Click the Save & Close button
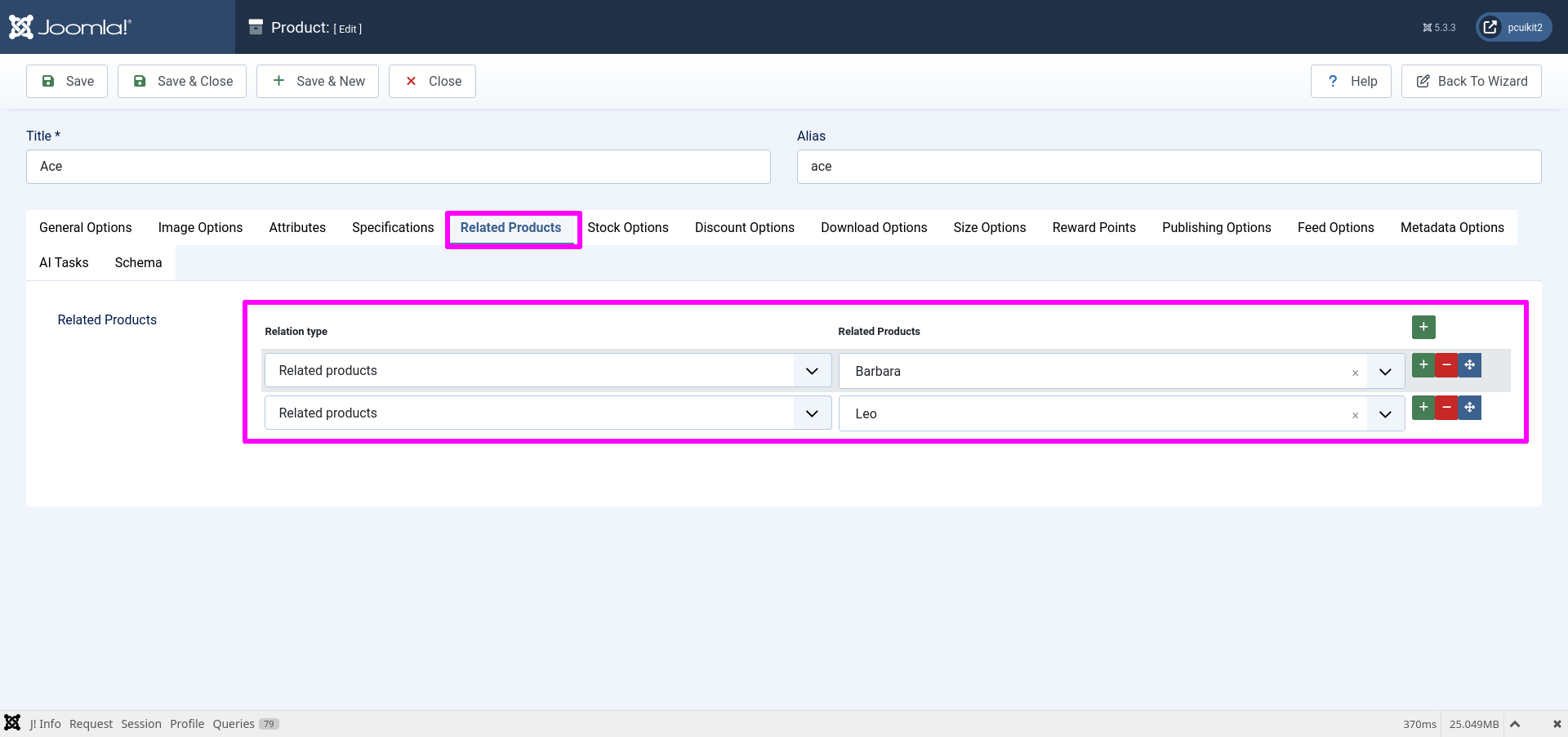The width and height of the screenshot is (1568, 737). click(182, 82)
